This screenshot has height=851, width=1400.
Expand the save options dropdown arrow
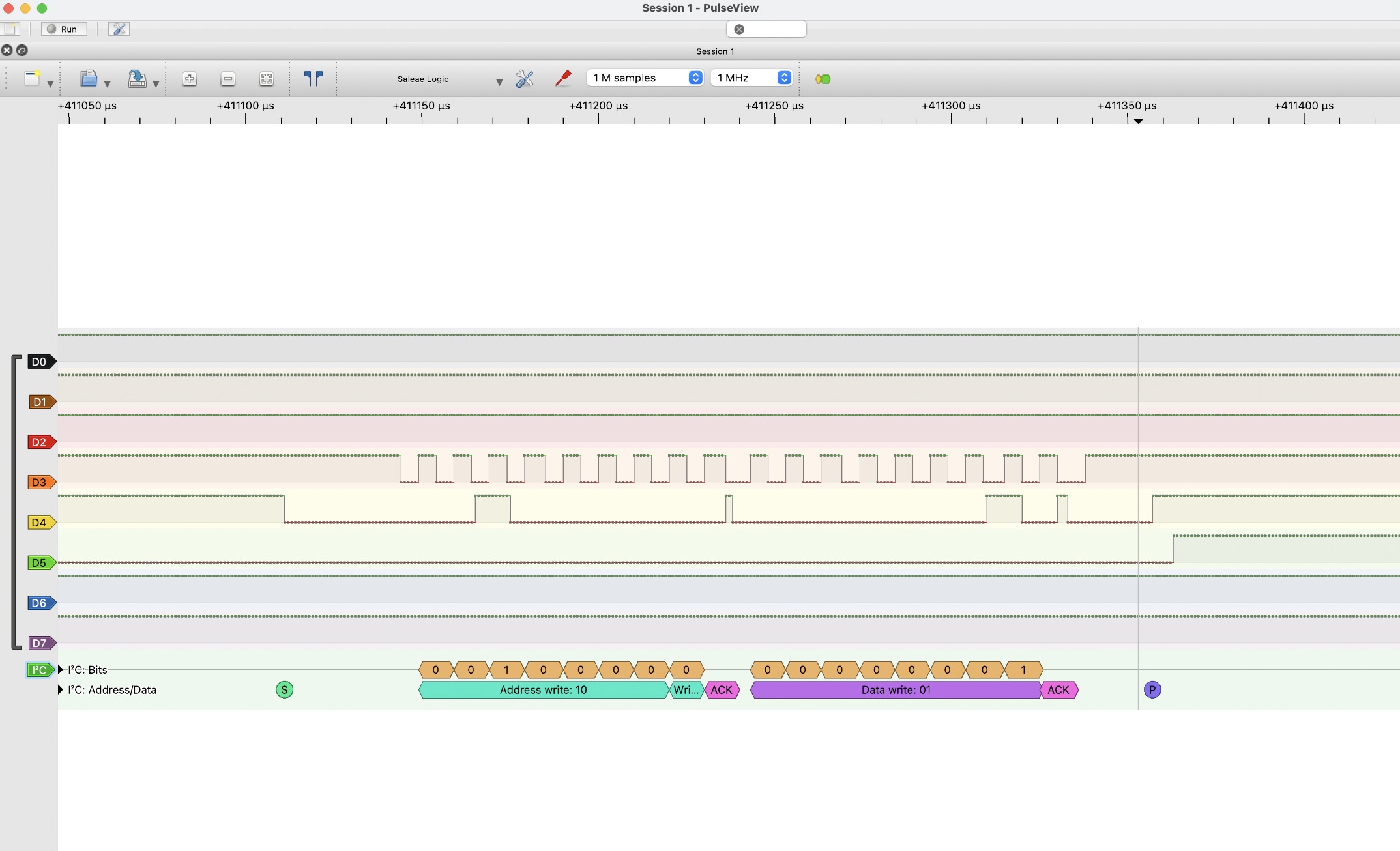point(156,84)
